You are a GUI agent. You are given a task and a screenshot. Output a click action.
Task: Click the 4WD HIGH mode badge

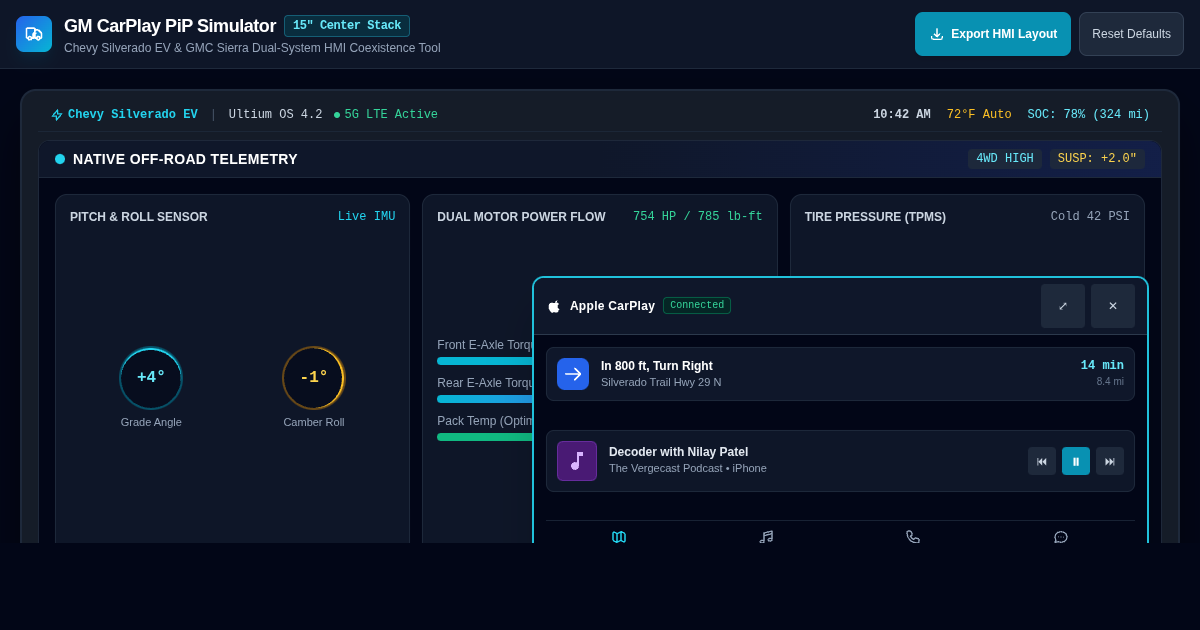pyautogui.click(x=1005, y=159)
